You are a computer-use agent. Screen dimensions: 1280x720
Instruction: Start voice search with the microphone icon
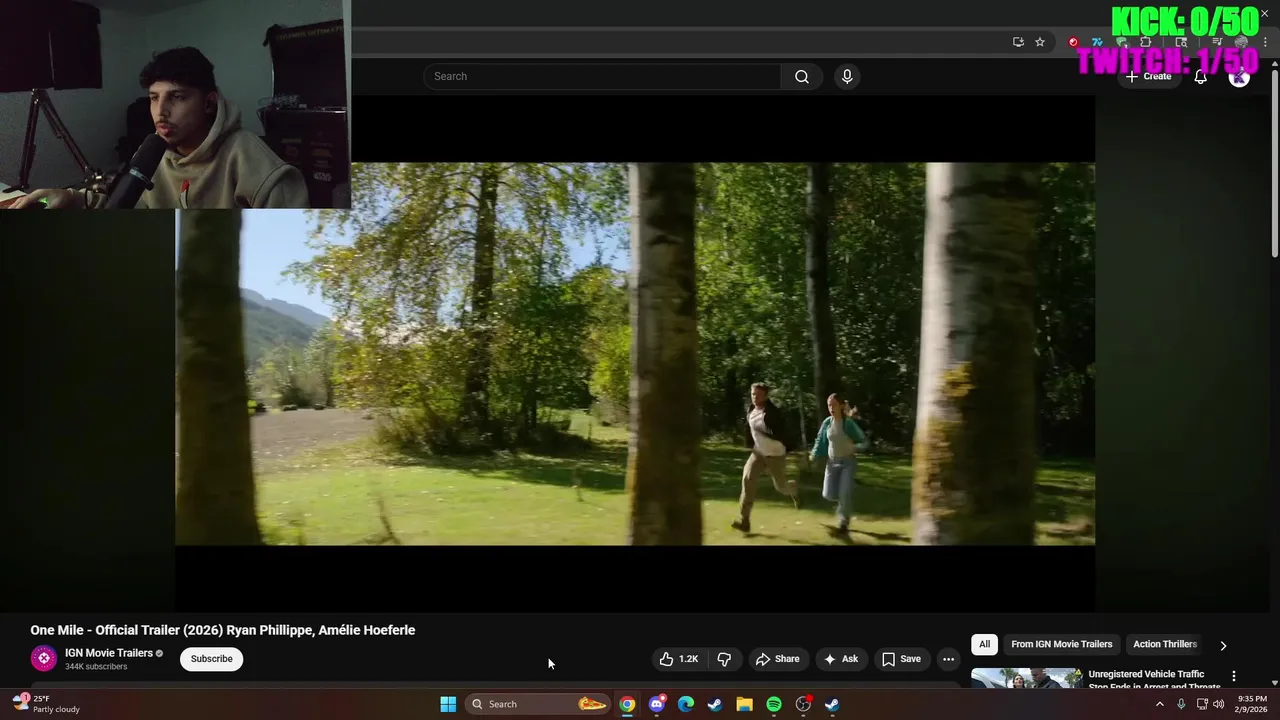[847, 77]
